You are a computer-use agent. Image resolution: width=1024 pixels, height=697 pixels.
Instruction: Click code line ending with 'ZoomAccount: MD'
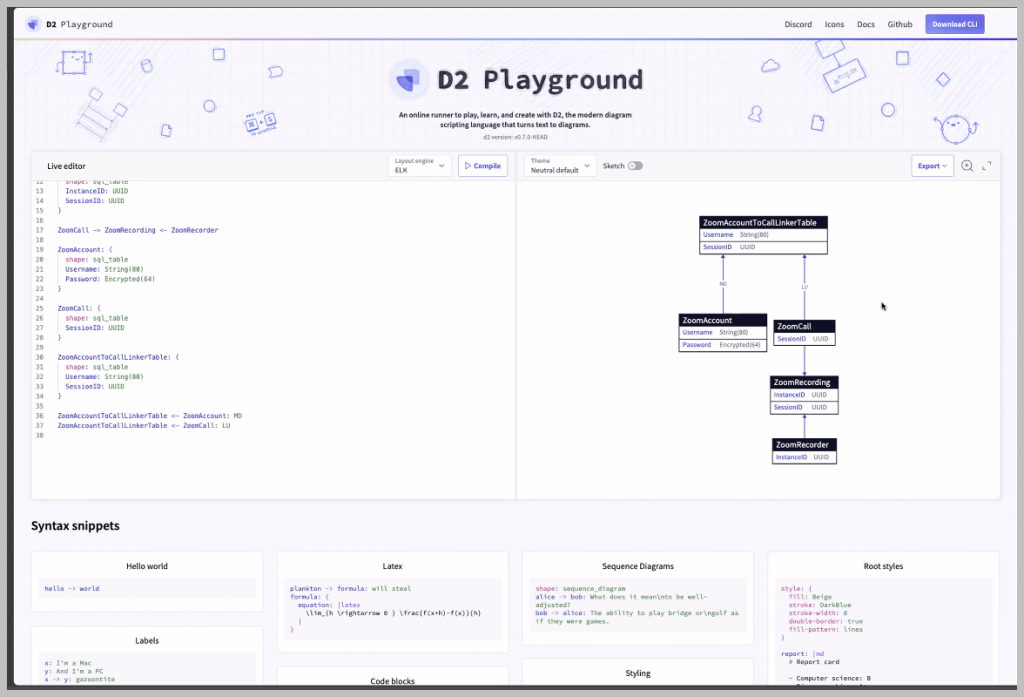(x=150, y=415)
